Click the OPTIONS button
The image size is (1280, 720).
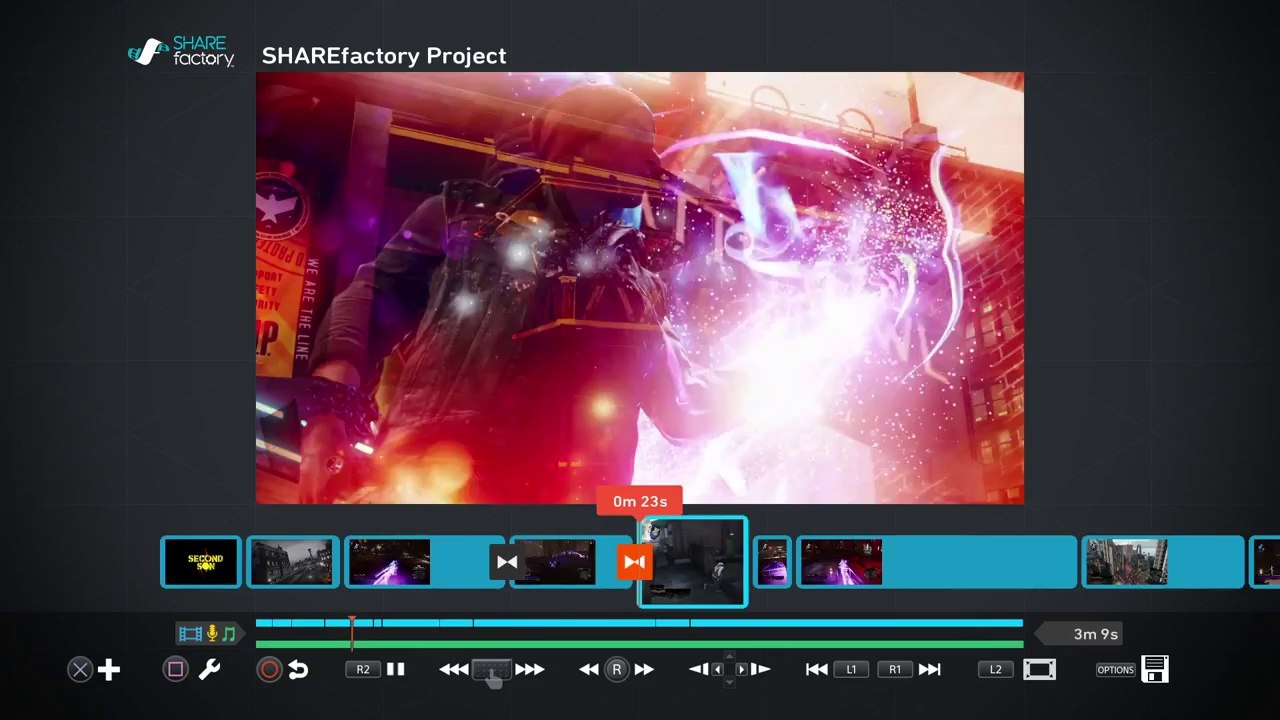(1116, 670)
